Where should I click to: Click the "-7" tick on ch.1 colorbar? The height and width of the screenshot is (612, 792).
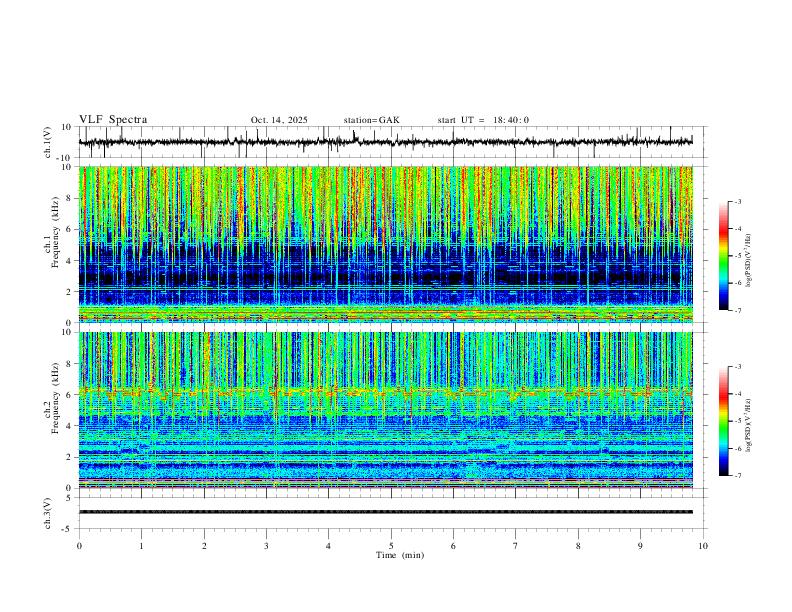737,311
